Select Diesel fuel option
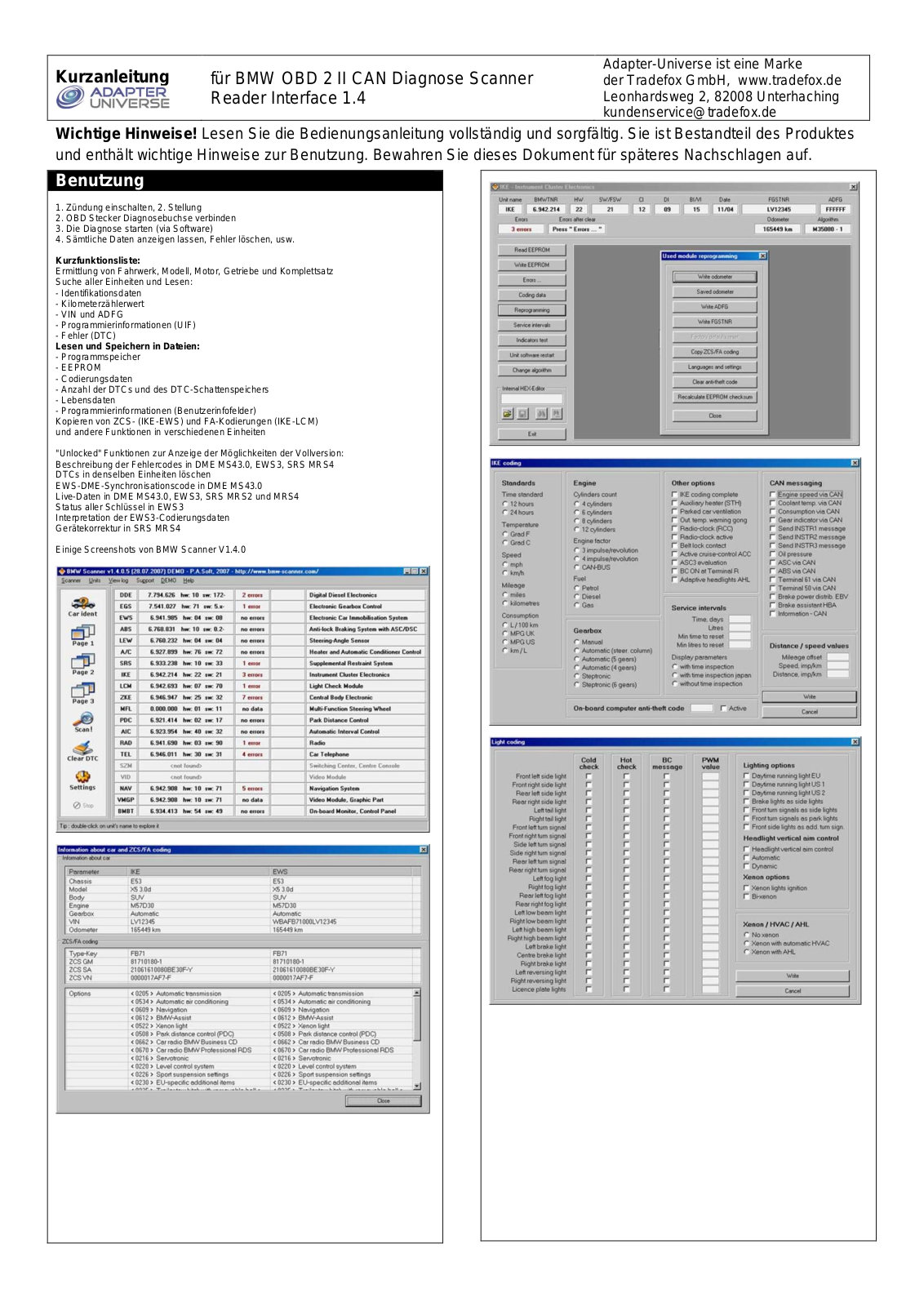Screen dimensions: 924x1307 click(588, 597)
